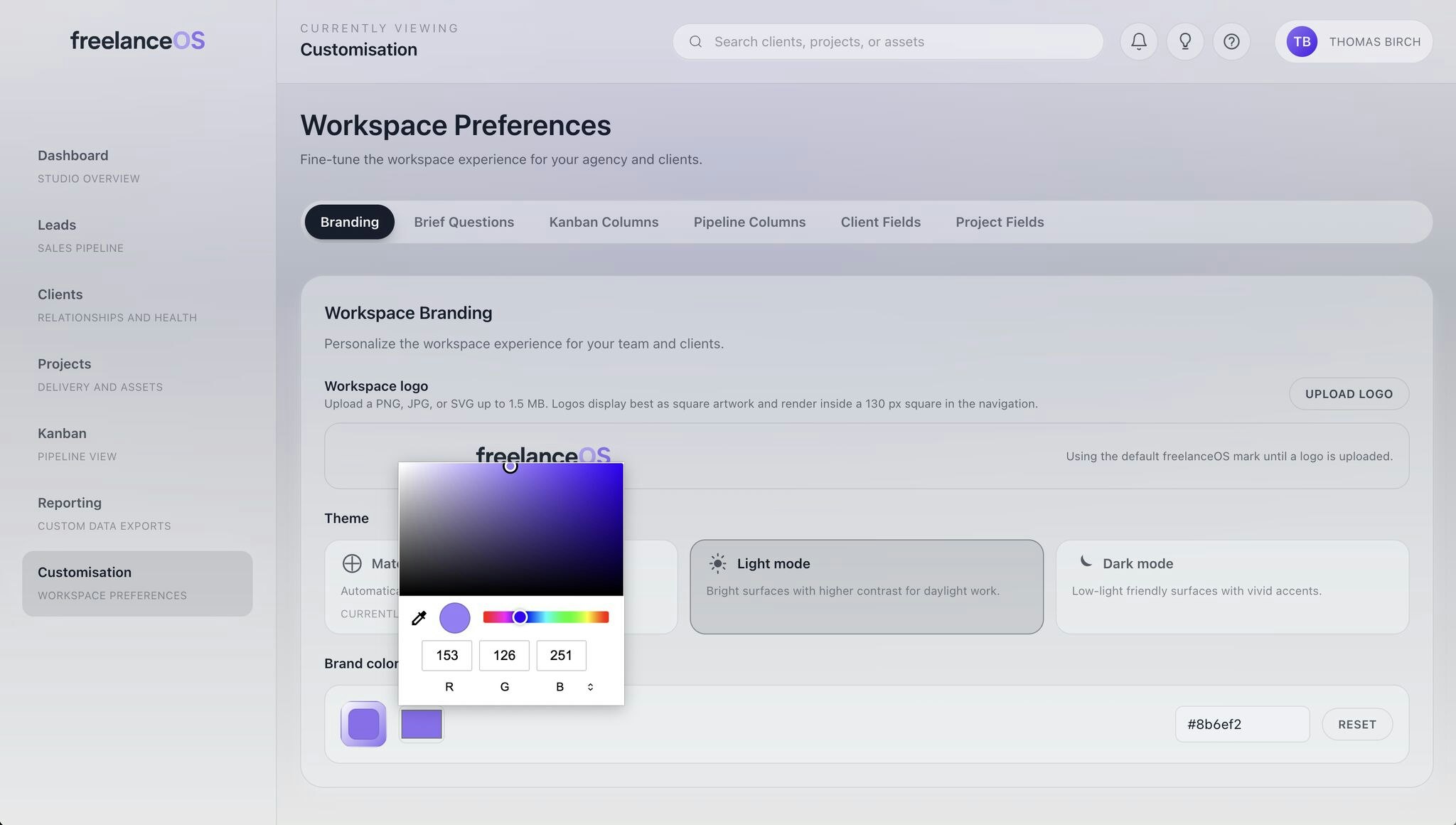1456x825 pixels.
Task: Open Thomas Birch's TB profile avatar
Action: click(x=1302, y=41)
